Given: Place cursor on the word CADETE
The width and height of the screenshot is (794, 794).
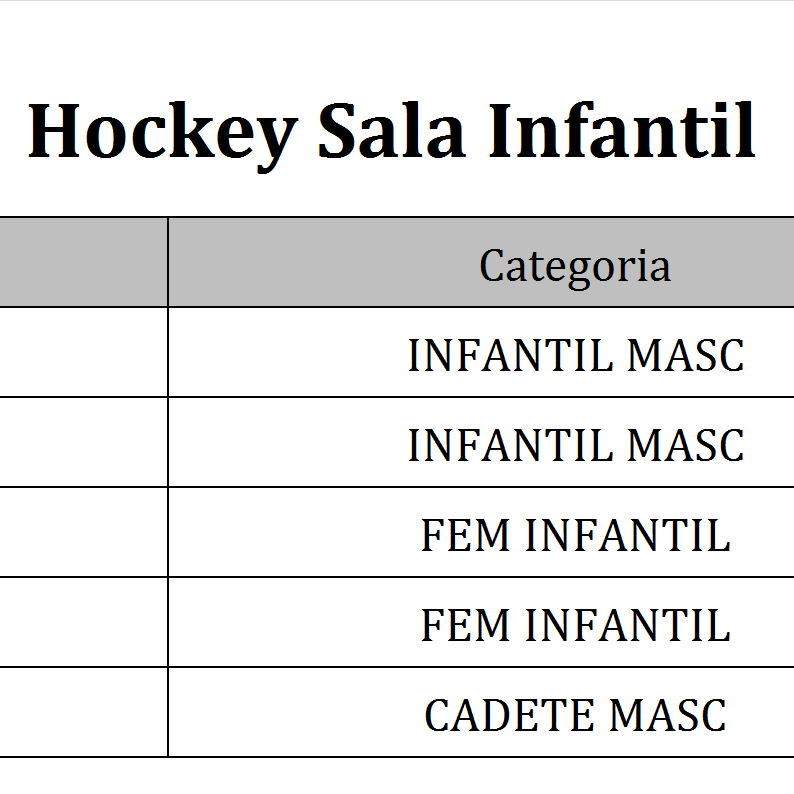Looking at the screenshot, I should pos(511,716).
